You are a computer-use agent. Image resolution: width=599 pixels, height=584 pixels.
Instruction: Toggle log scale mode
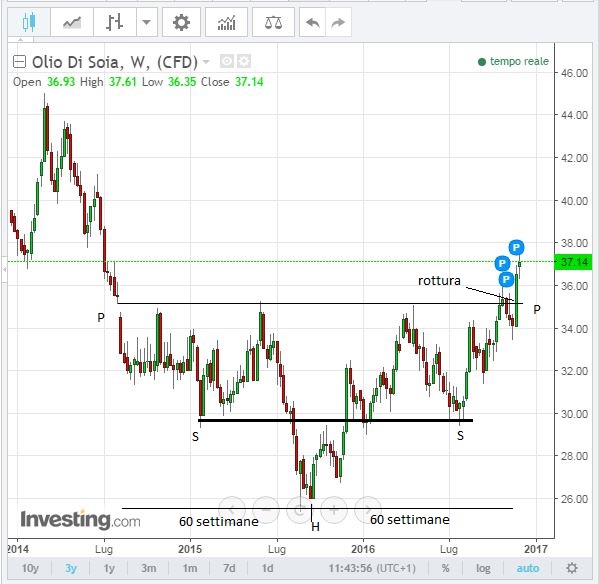pos(483,568)
